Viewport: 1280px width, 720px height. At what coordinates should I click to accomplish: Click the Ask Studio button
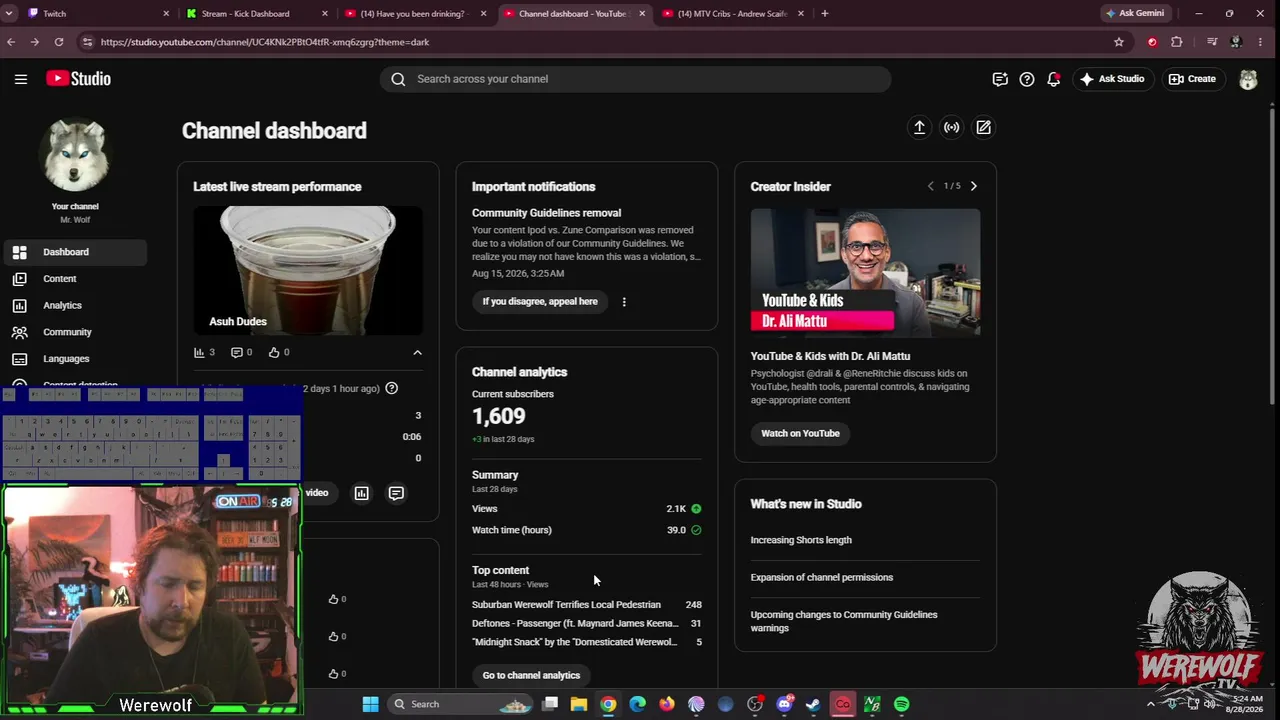tap(1112, 79)
